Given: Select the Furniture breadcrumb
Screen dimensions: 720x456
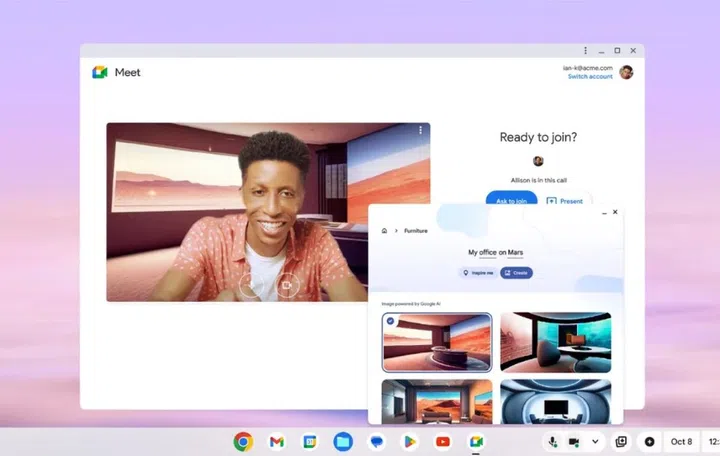Looking at the screenshot, I should [415, 231].
